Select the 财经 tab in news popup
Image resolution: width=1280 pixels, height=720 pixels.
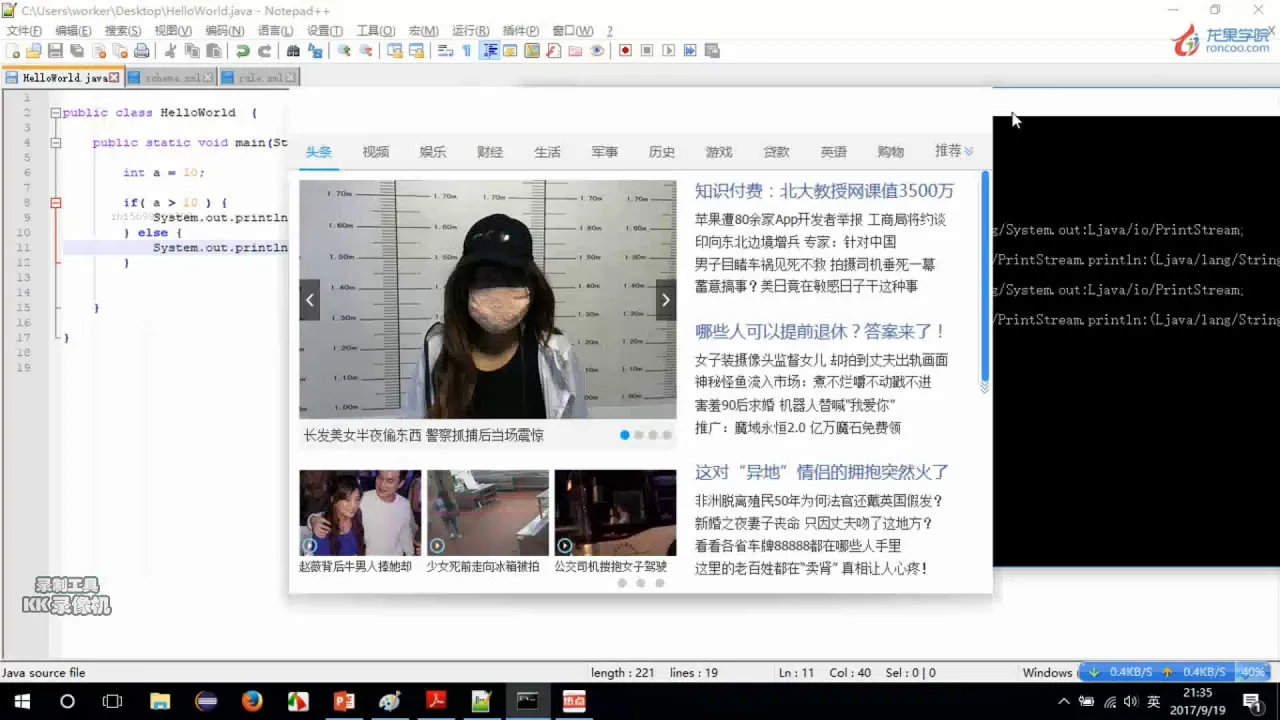click(490, 152)
